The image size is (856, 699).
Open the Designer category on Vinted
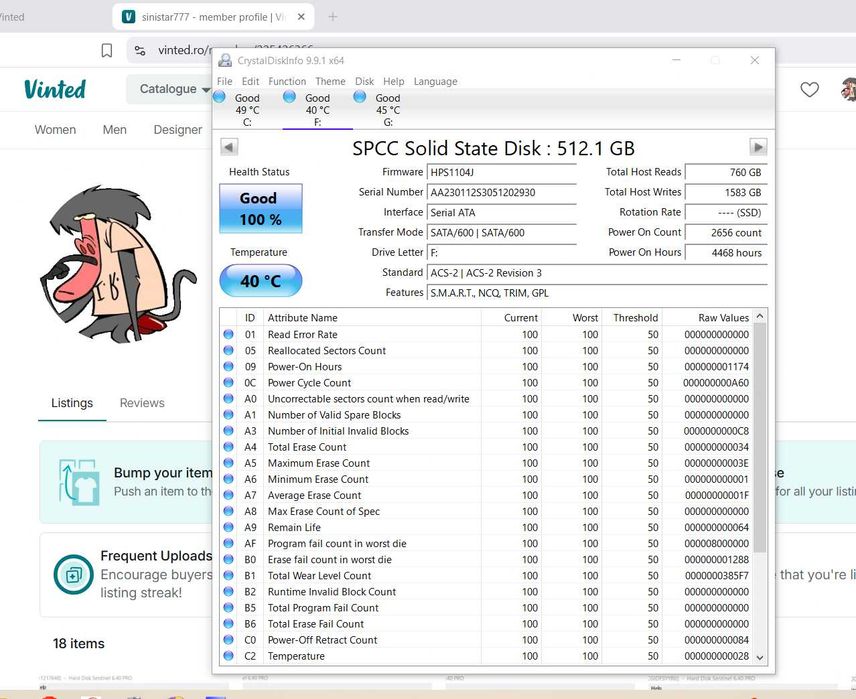178,130
